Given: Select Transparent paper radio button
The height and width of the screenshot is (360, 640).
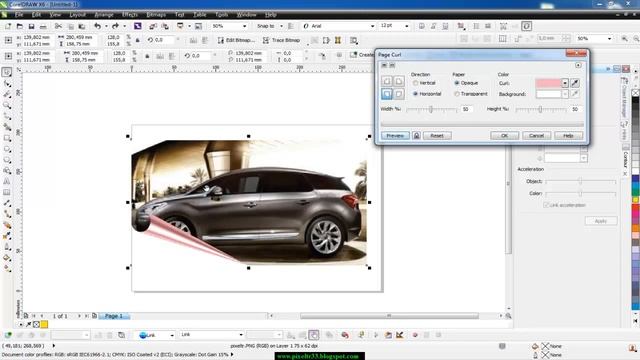Looking at the screenshot, I should tap(457, 94).
